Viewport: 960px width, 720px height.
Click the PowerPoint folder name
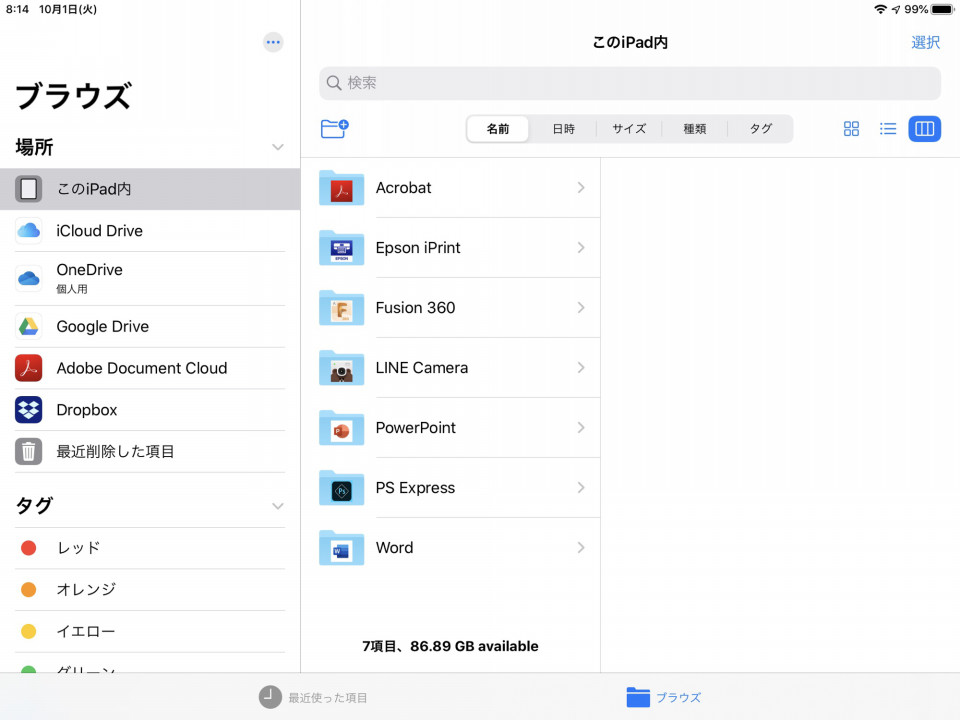tap(416, 427)
